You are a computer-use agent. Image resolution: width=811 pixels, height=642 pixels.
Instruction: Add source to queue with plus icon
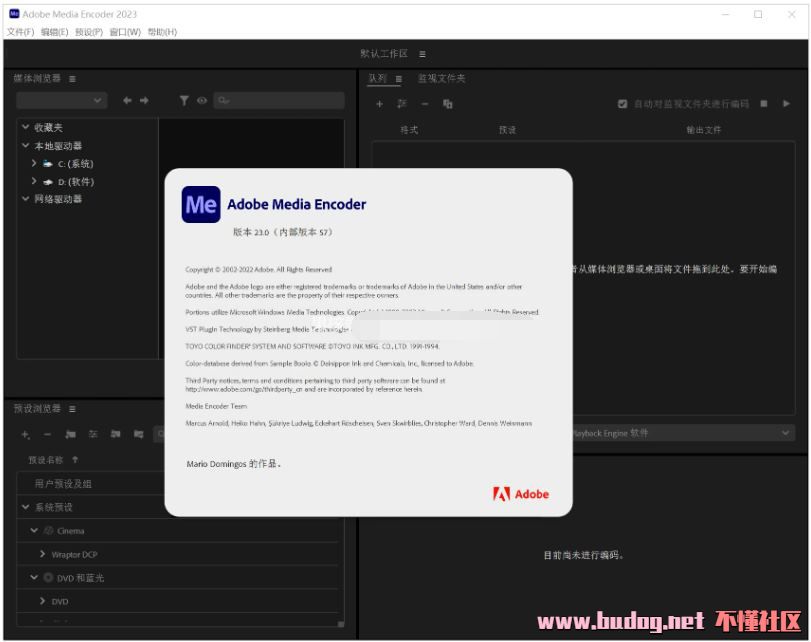pyautogui.click(x=379, y=104)
